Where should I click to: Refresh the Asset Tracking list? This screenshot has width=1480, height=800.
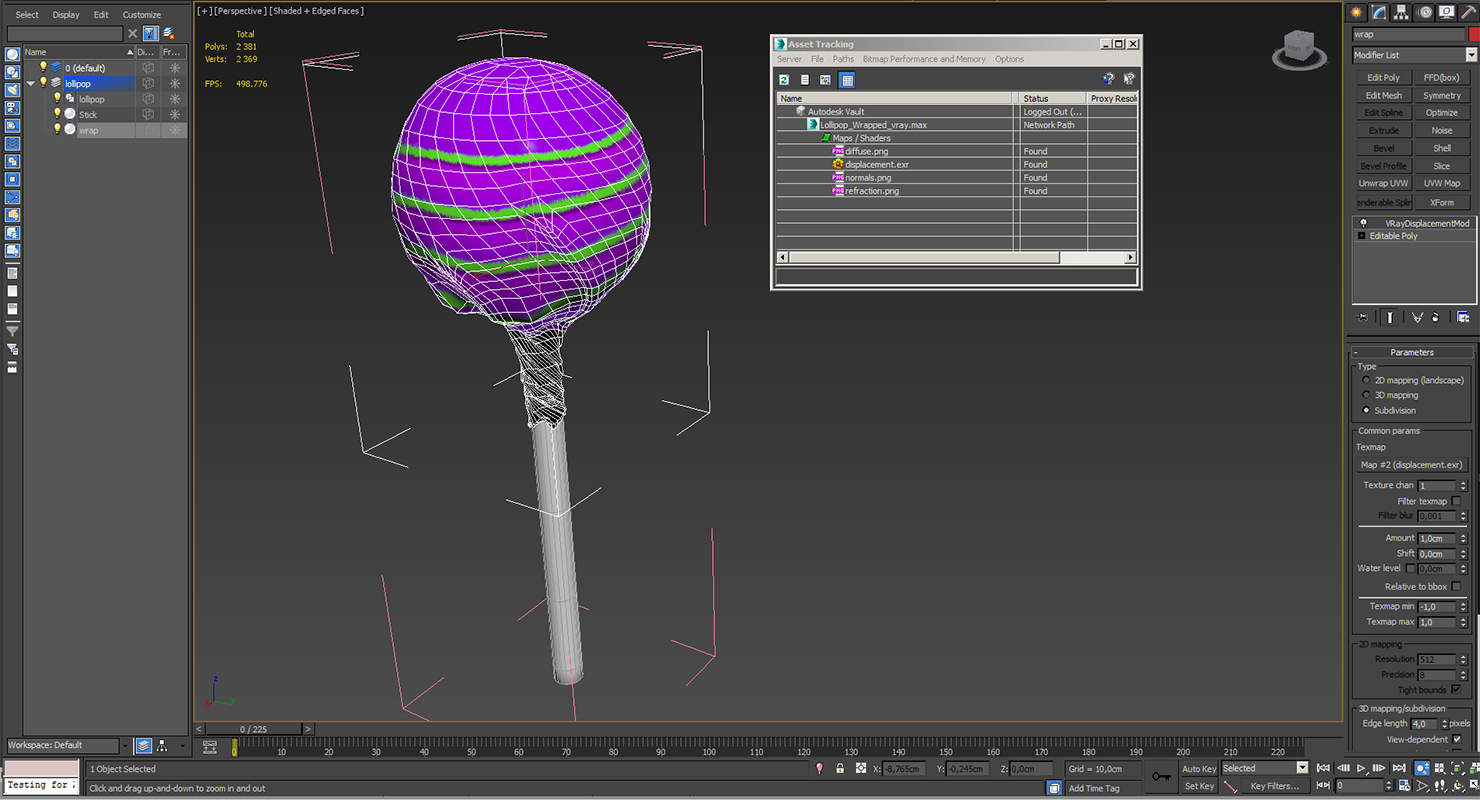[784, 79]
